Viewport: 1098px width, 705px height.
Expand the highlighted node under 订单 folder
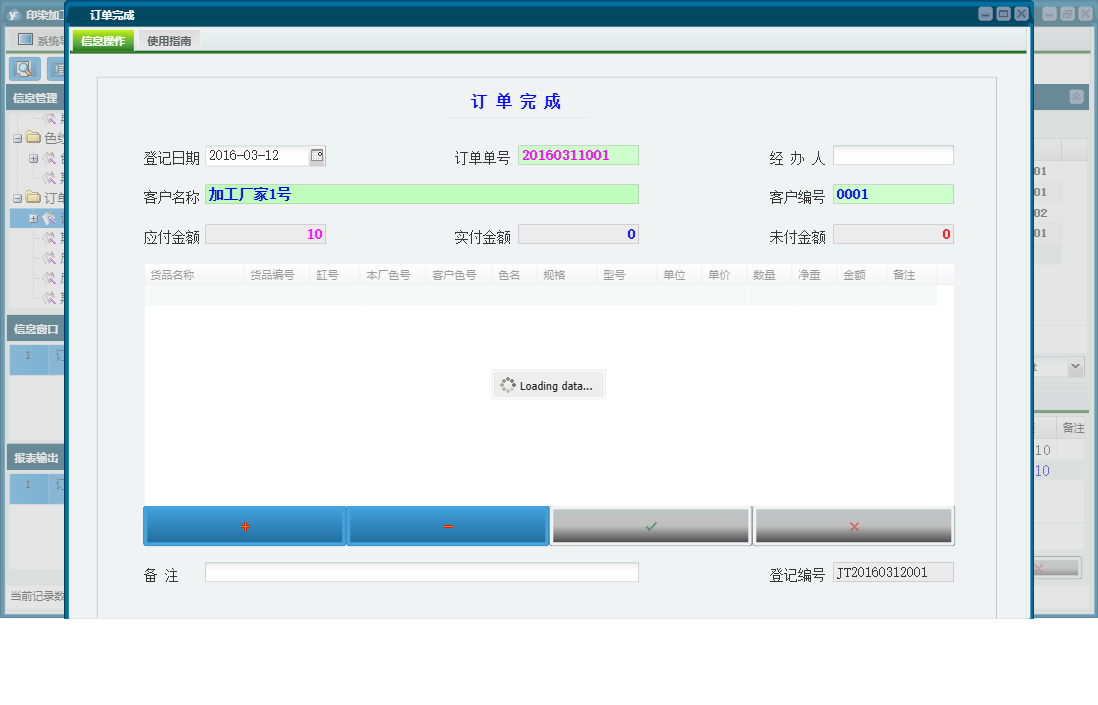pos(33,218)
